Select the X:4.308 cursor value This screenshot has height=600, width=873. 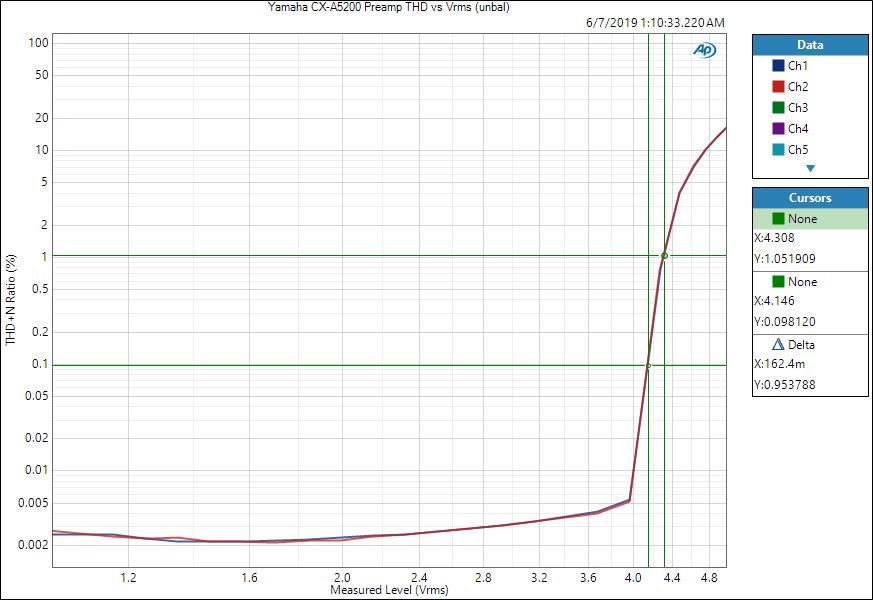[776, 239]
